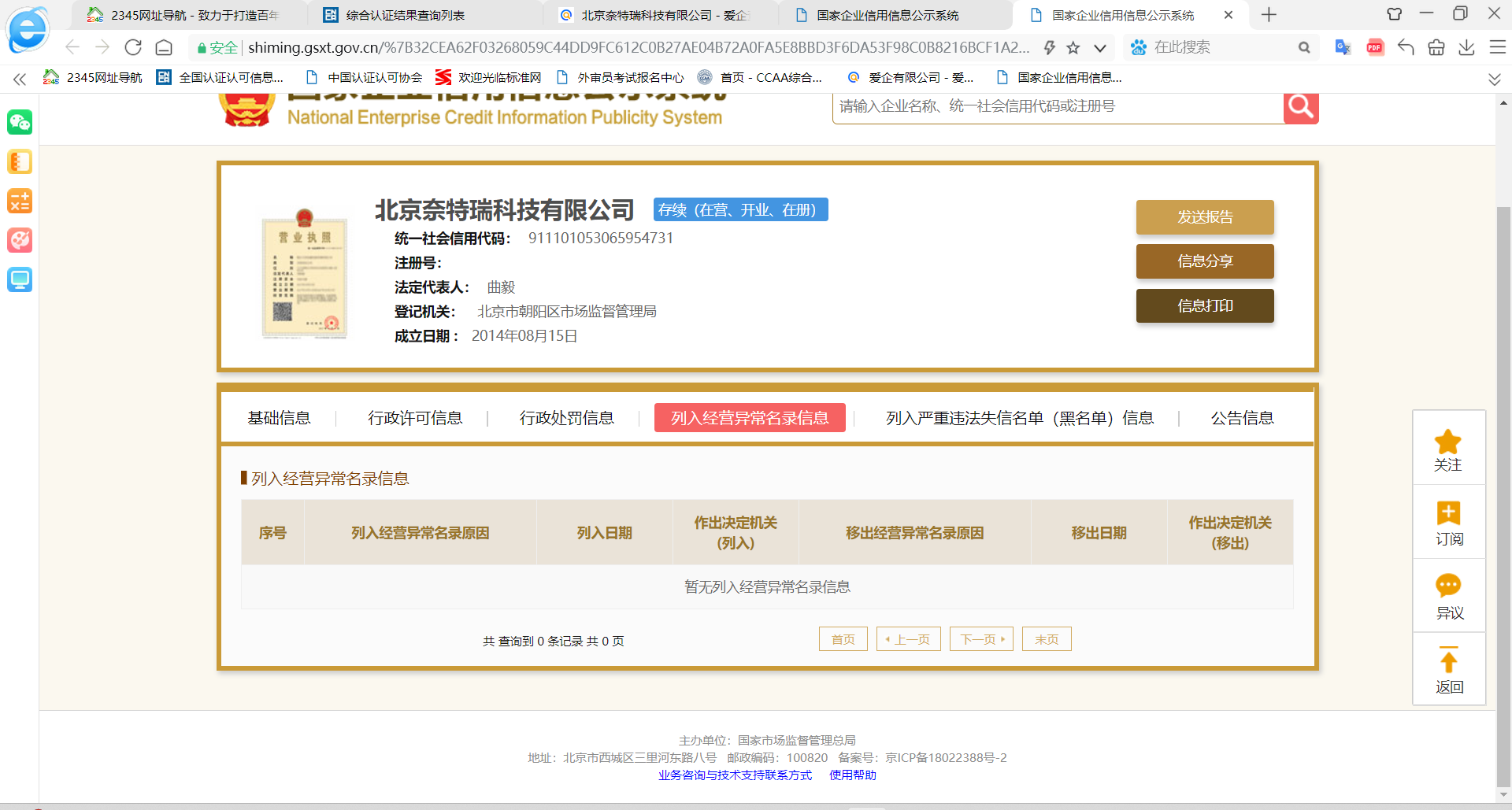Open the 中国认证认可协会 bookmark
Viewport: 1512px width, 810px height.
(365, 77)
